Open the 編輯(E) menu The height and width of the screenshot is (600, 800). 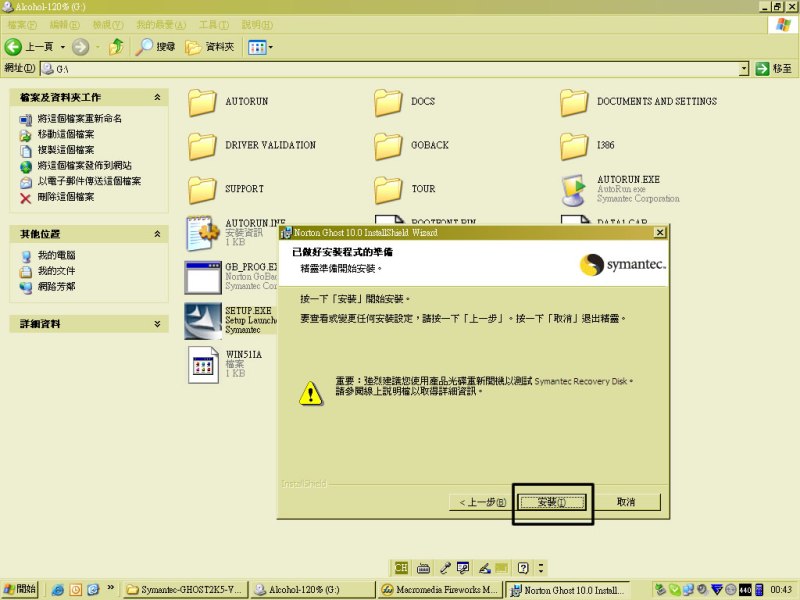(64, 24)
